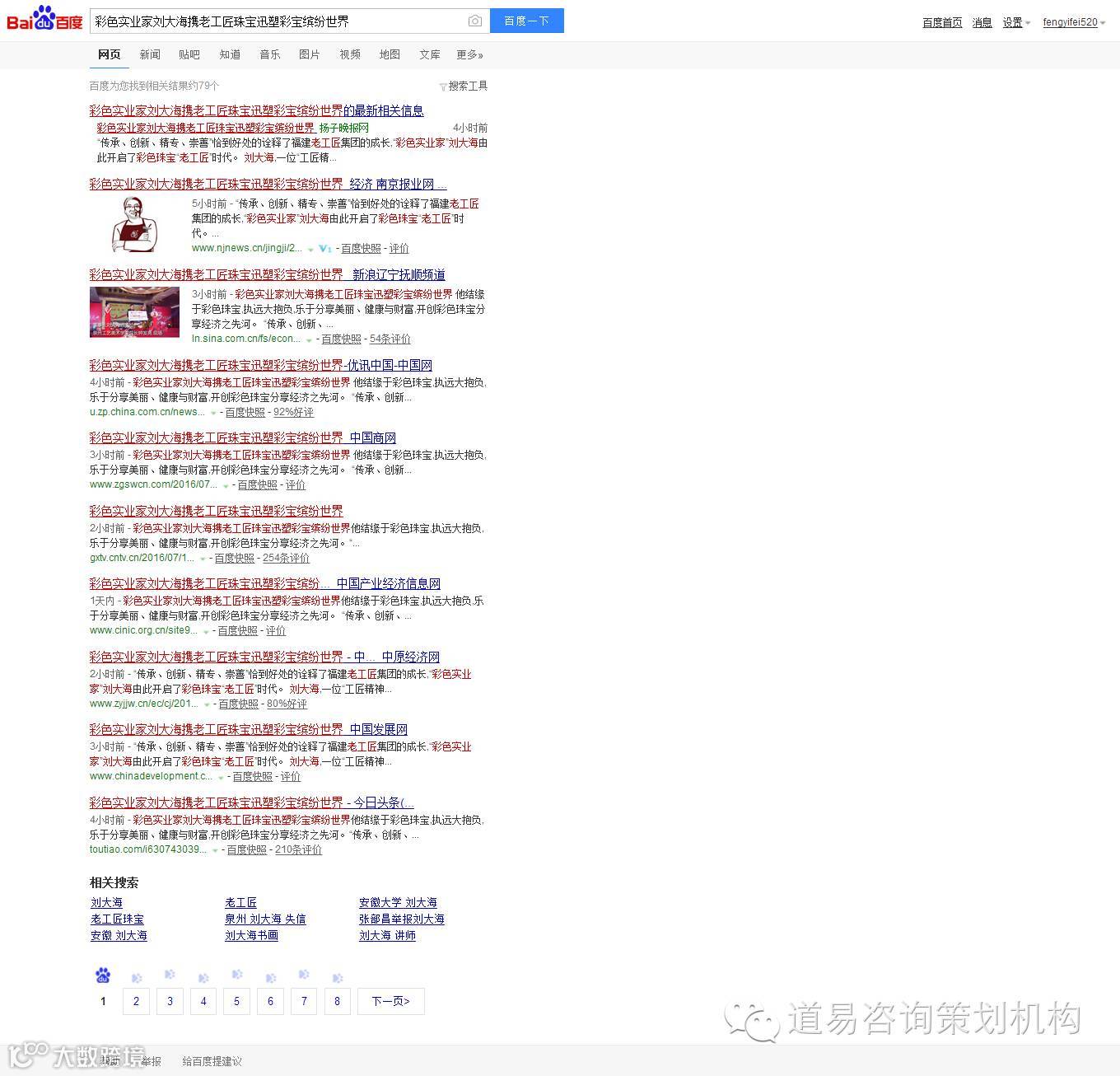Open 搜索工具 search tools
Viewport: 1120px width, 1076px height.
coord(468,86)
